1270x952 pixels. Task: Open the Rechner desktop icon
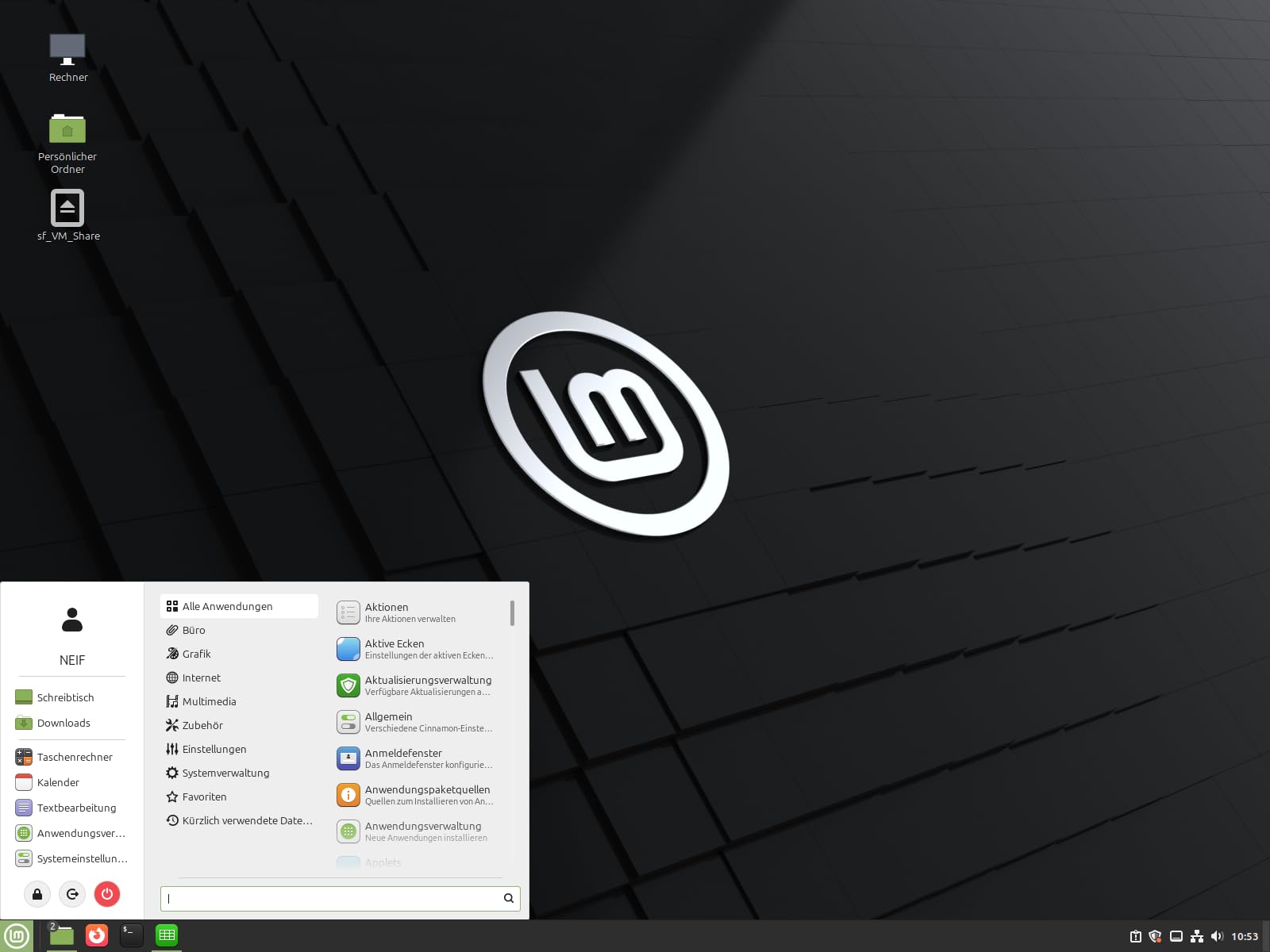67,57
